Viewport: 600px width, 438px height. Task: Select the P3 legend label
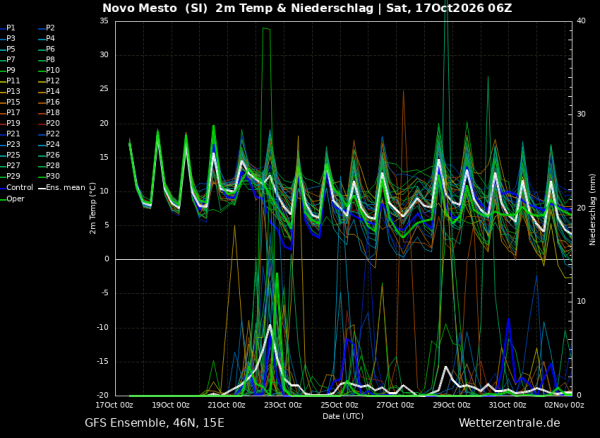(8, 39)
